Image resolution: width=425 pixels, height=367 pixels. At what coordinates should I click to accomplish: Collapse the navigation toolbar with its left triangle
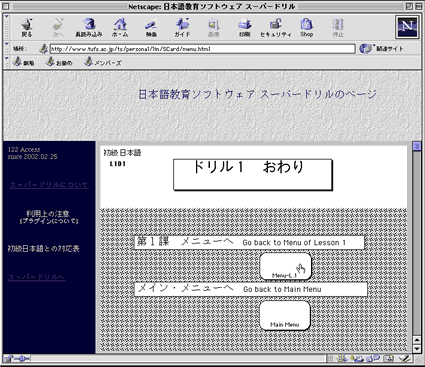(7, 17)
